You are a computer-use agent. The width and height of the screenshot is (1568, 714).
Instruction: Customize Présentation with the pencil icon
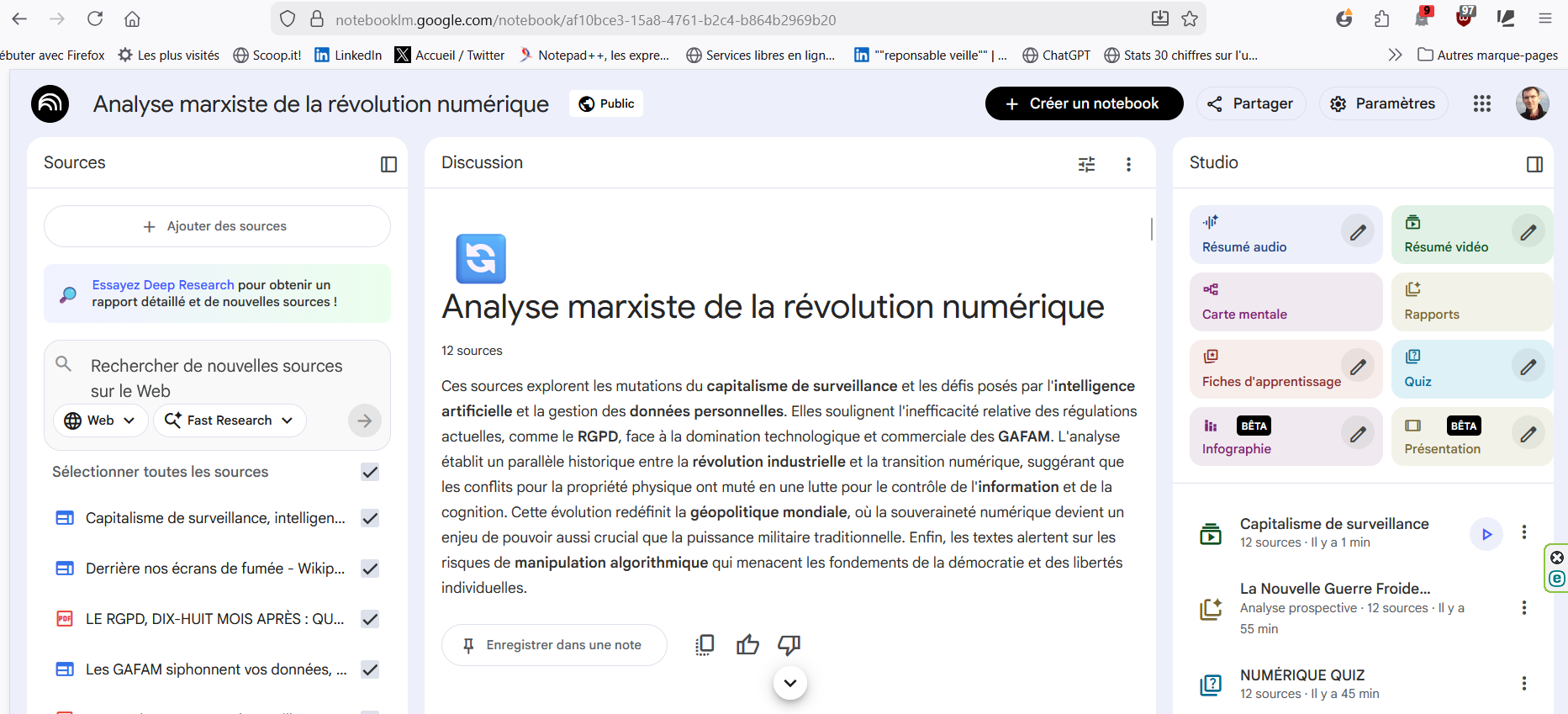click(x=1528, y=434)
